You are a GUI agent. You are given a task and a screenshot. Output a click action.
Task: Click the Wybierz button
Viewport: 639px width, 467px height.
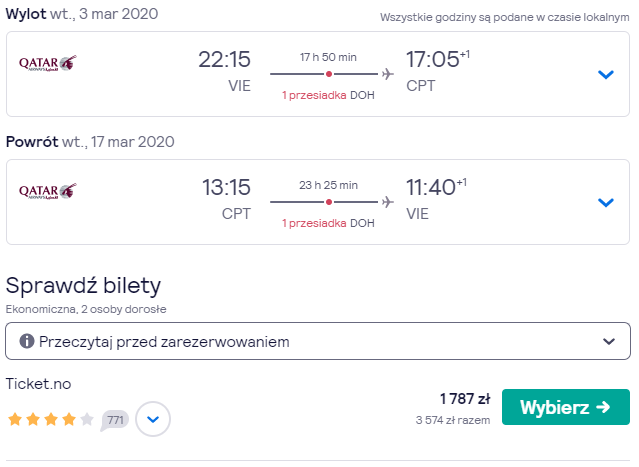[566, 407]
